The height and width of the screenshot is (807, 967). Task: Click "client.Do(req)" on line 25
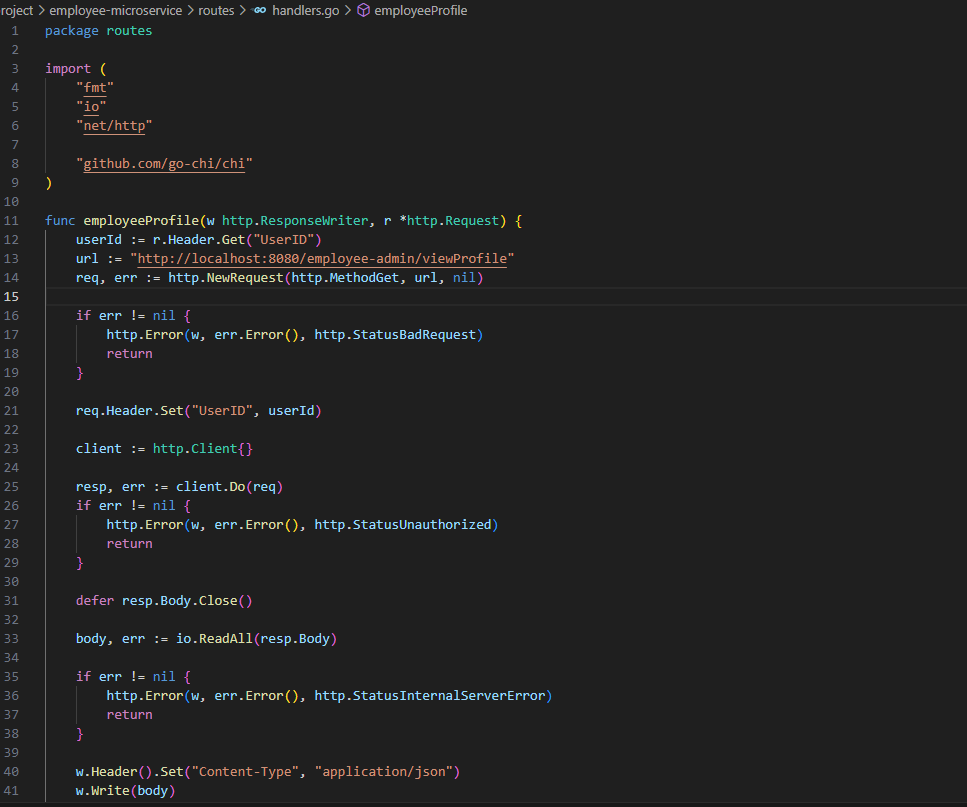[x=229, y=486]
